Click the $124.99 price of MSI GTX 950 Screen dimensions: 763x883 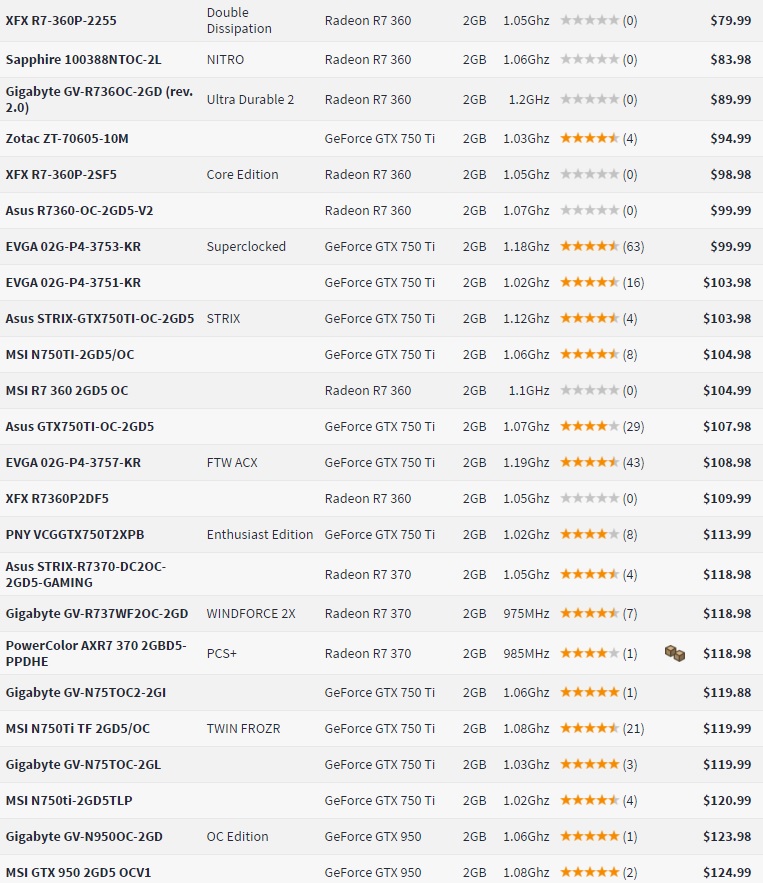pyautogui.click(x=727, y=873)
